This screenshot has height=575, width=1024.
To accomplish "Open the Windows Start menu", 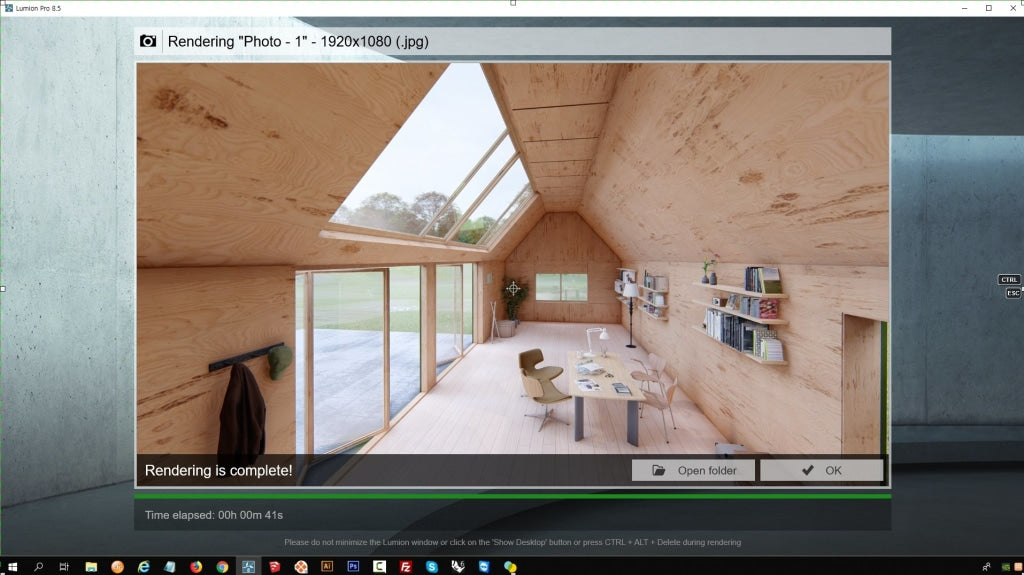I will (x=12, y=566).
